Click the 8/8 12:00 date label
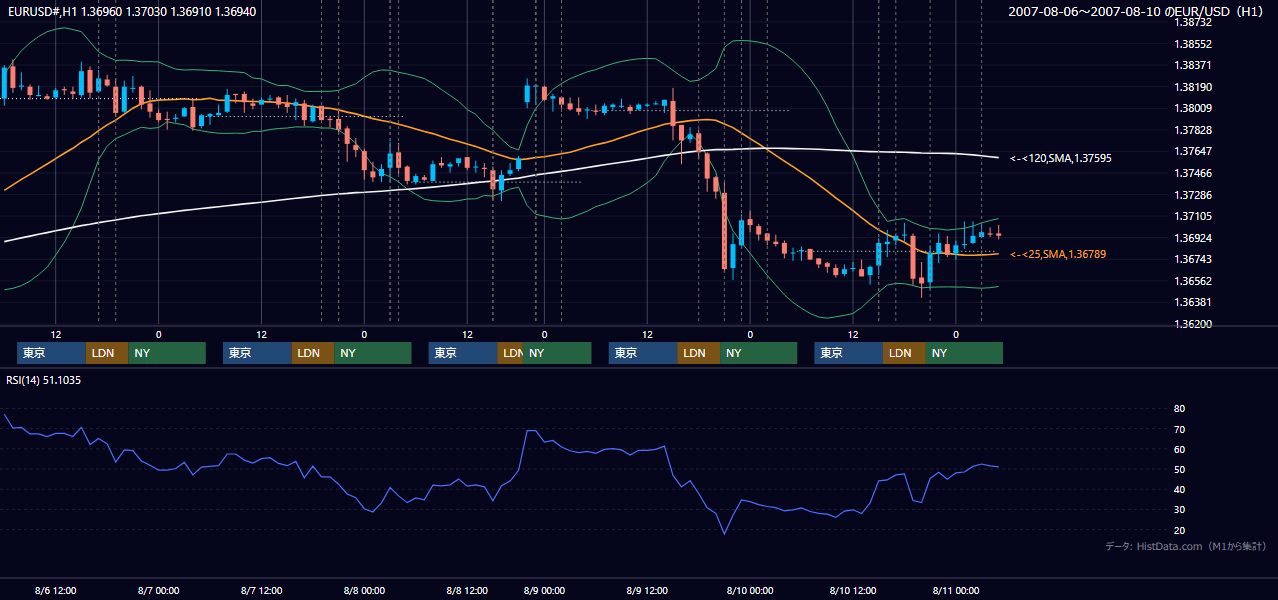Viewport: 1278px width, 600px height. coord(467,590)
